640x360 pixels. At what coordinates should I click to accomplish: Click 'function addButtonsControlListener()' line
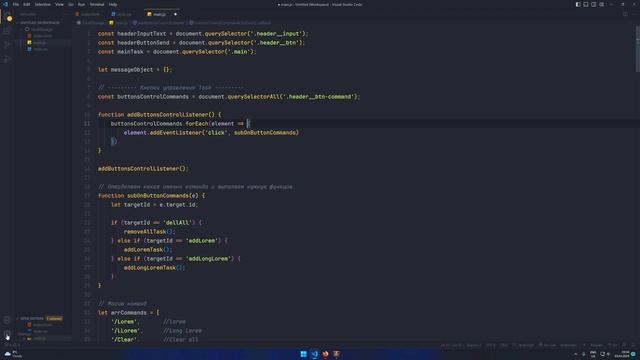click(x=160, y=115)
